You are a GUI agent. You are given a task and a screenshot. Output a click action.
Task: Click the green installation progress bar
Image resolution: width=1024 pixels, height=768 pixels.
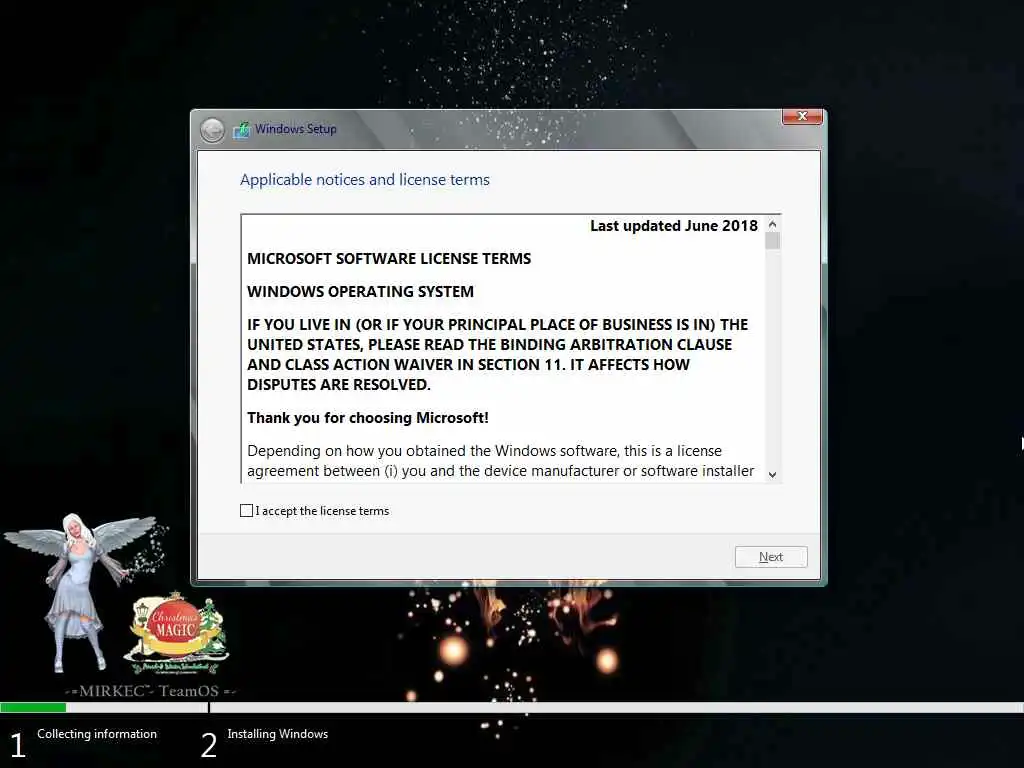coord(33,707)
